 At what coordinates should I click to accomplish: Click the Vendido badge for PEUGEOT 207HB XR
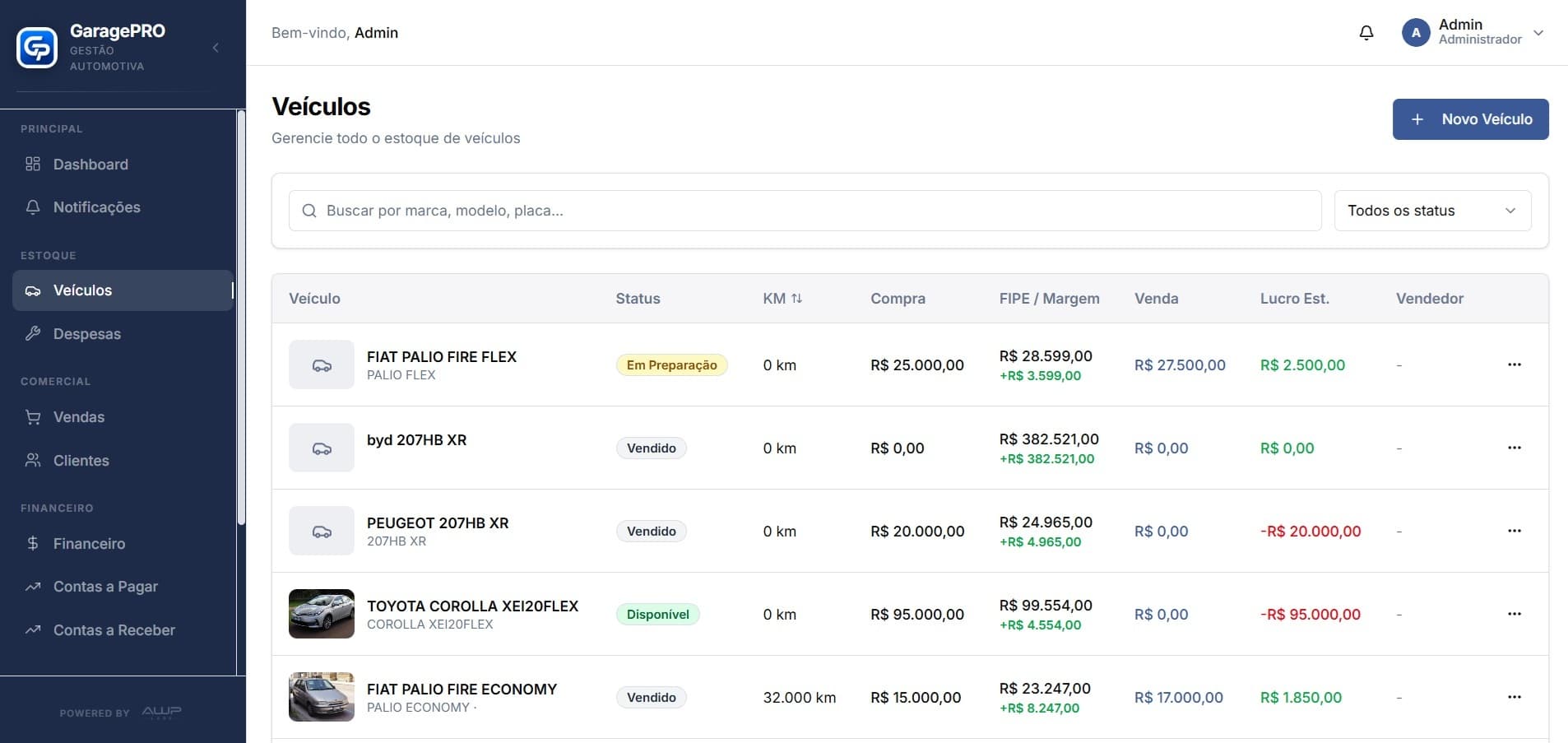pyautogui.click(x=651, y=531)
